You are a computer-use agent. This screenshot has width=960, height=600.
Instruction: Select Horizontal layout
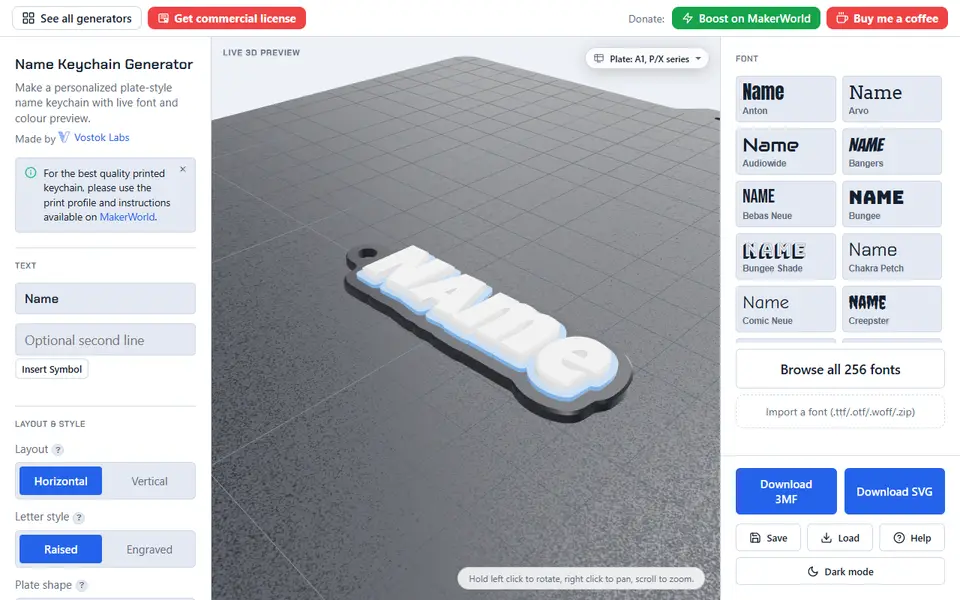pos(61,481)
